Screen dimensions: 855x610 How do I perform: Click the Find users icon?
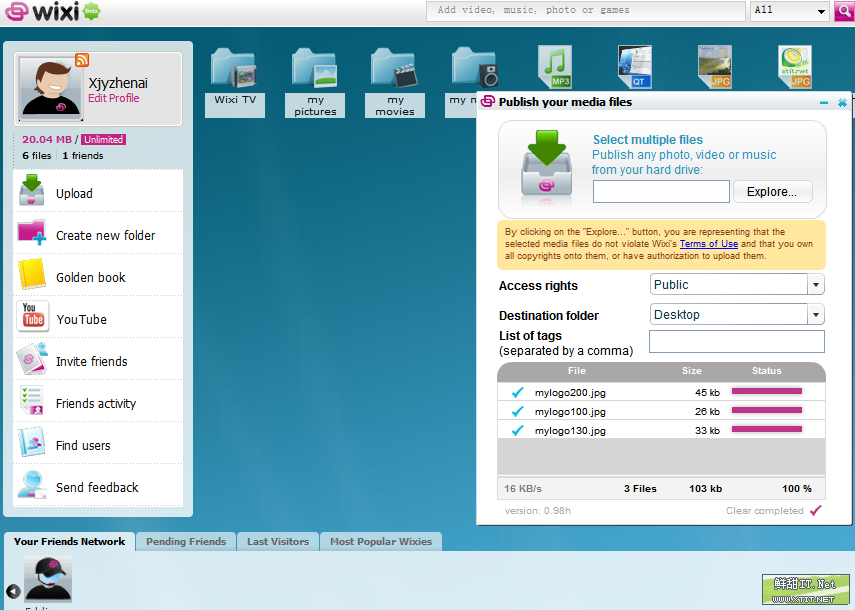[32, 442]
